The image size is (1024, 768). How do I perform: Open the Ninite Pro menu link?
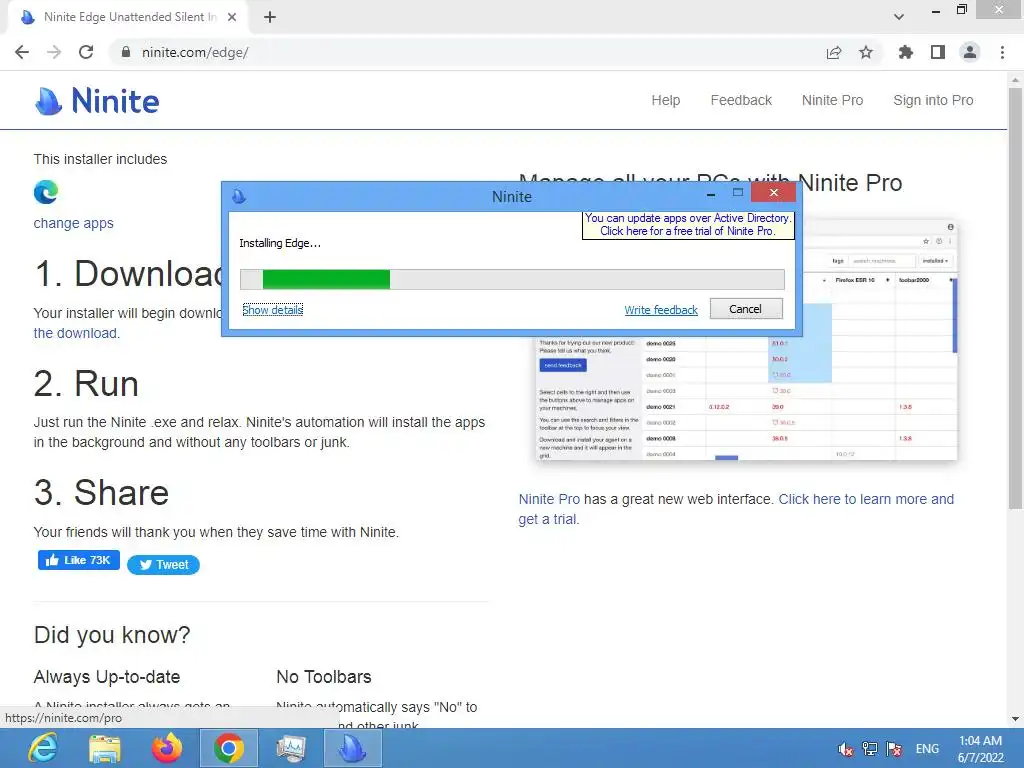(832, 100)
